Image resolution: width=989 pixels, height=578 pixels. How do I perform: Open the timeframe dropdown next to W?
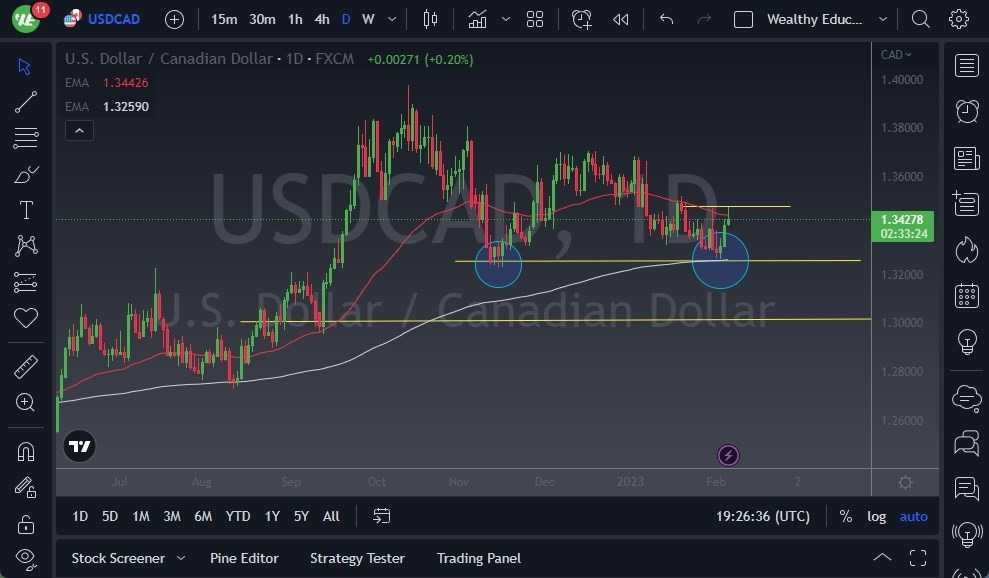pos(391,19)
